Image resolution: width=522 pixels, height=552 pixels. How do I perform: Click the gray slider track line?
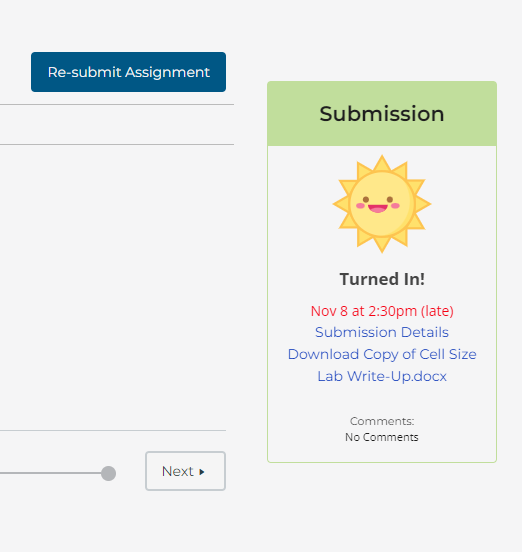[x=50, y=473]
